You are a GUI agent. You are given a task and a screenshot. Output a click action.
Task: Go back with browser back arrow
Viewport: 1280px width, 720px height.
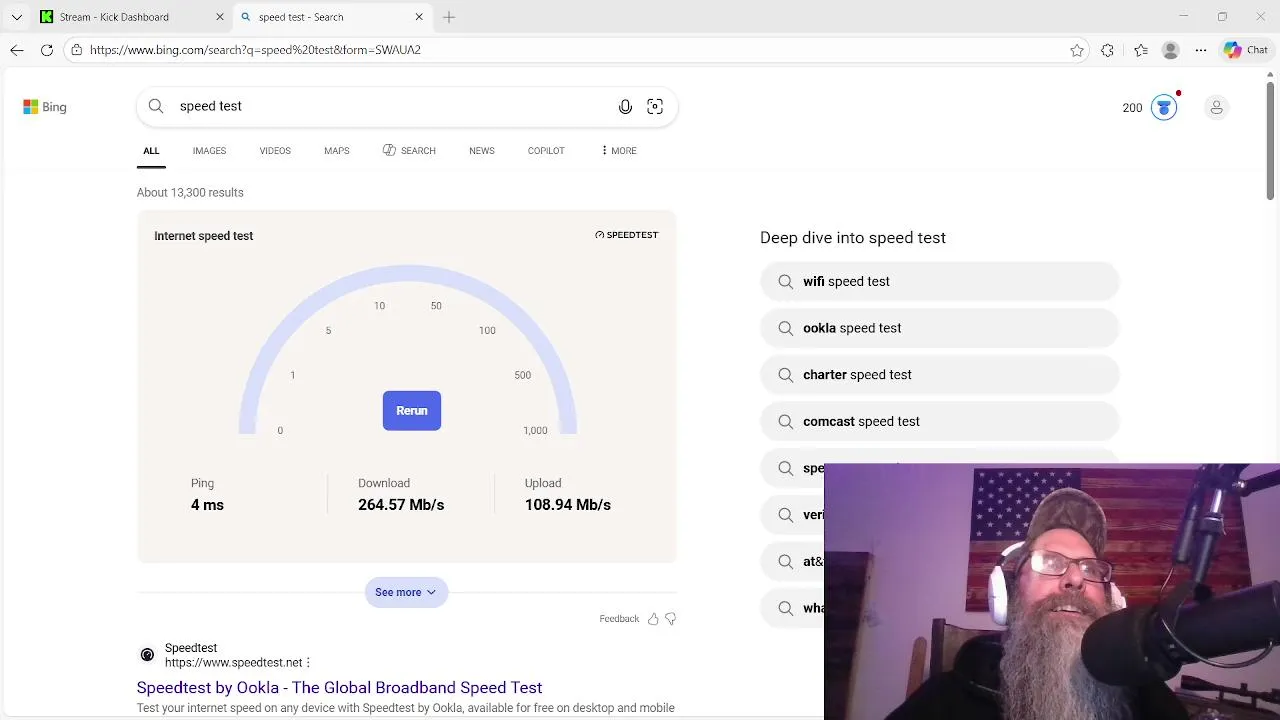coord(17,50)
